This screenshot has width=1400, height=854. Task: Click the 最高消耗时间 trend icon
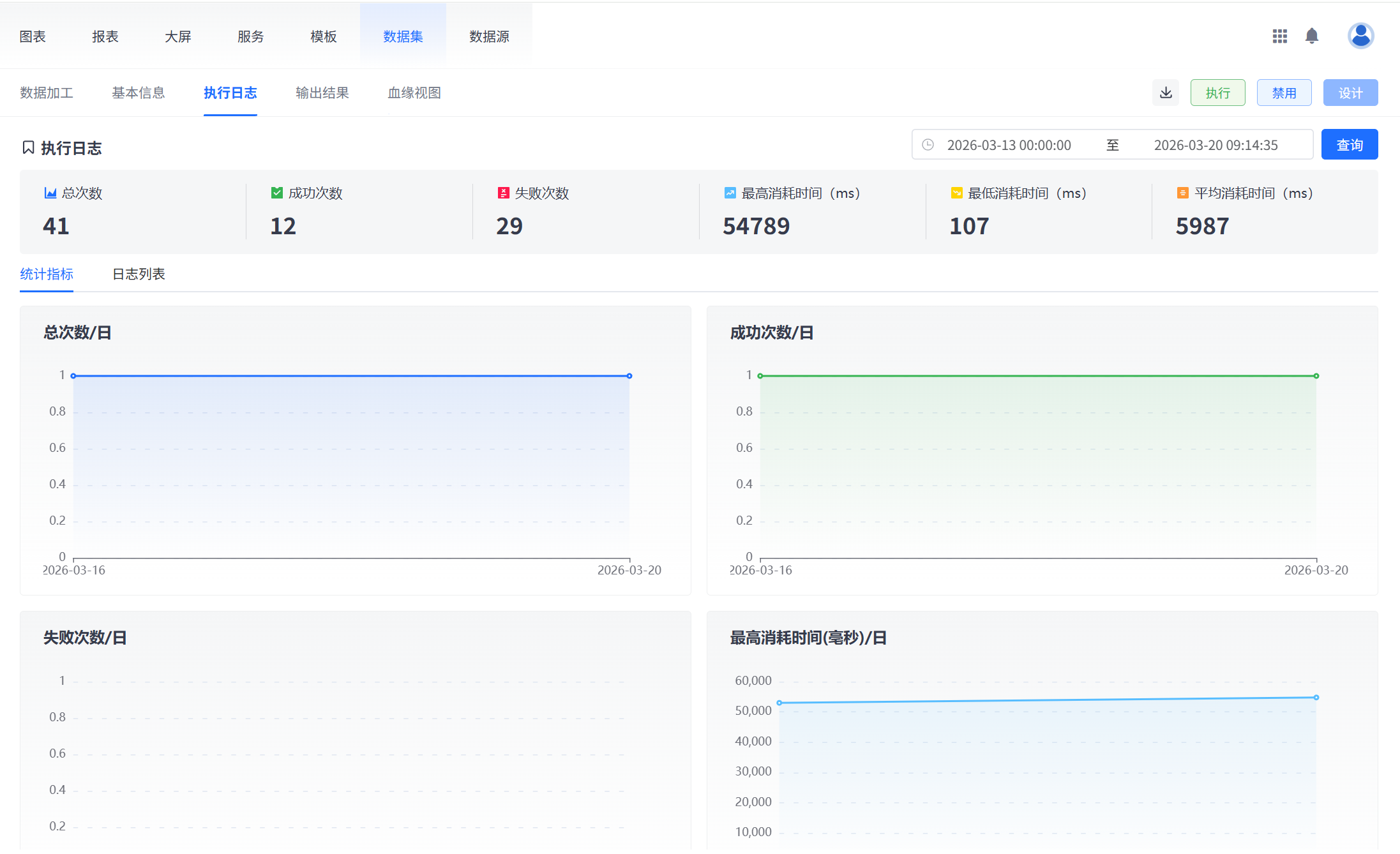point(730,193)
